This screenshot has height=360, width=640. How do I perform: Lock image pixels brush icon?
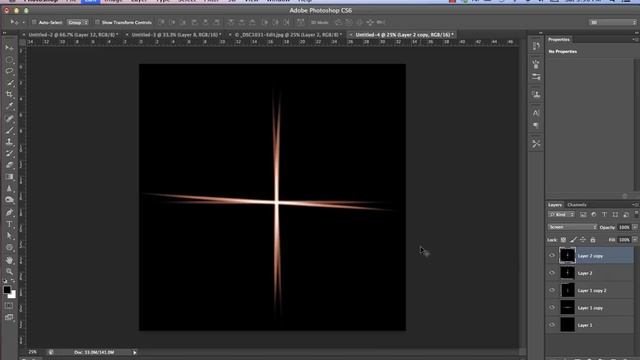(573, 240)
